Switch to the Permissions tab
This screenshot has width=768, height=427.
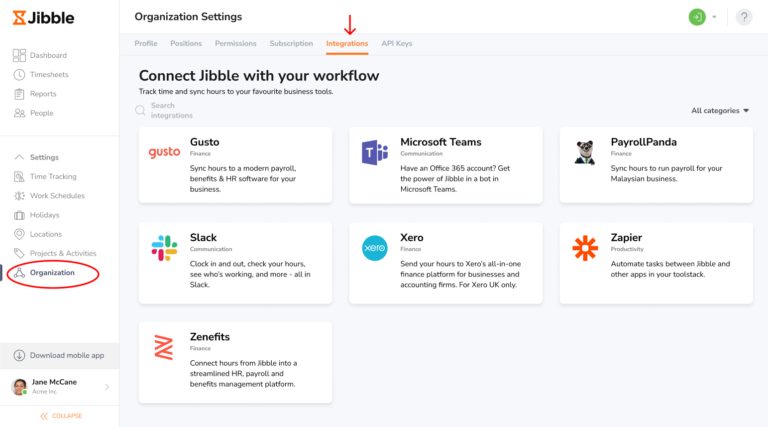235,44
